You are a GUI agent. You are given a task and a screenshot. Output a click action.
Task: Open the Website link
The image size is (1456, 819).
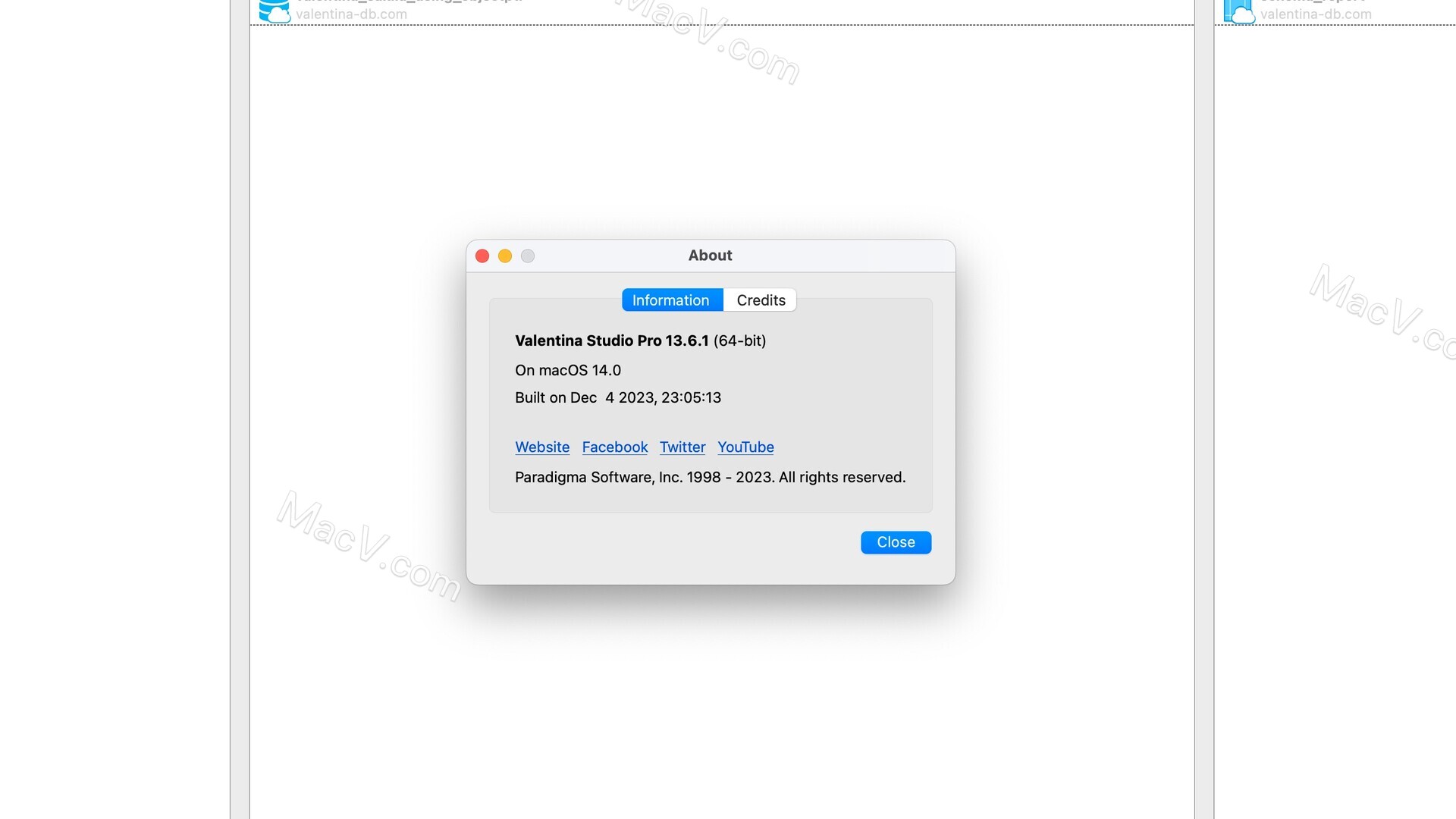tap(541, 446)
